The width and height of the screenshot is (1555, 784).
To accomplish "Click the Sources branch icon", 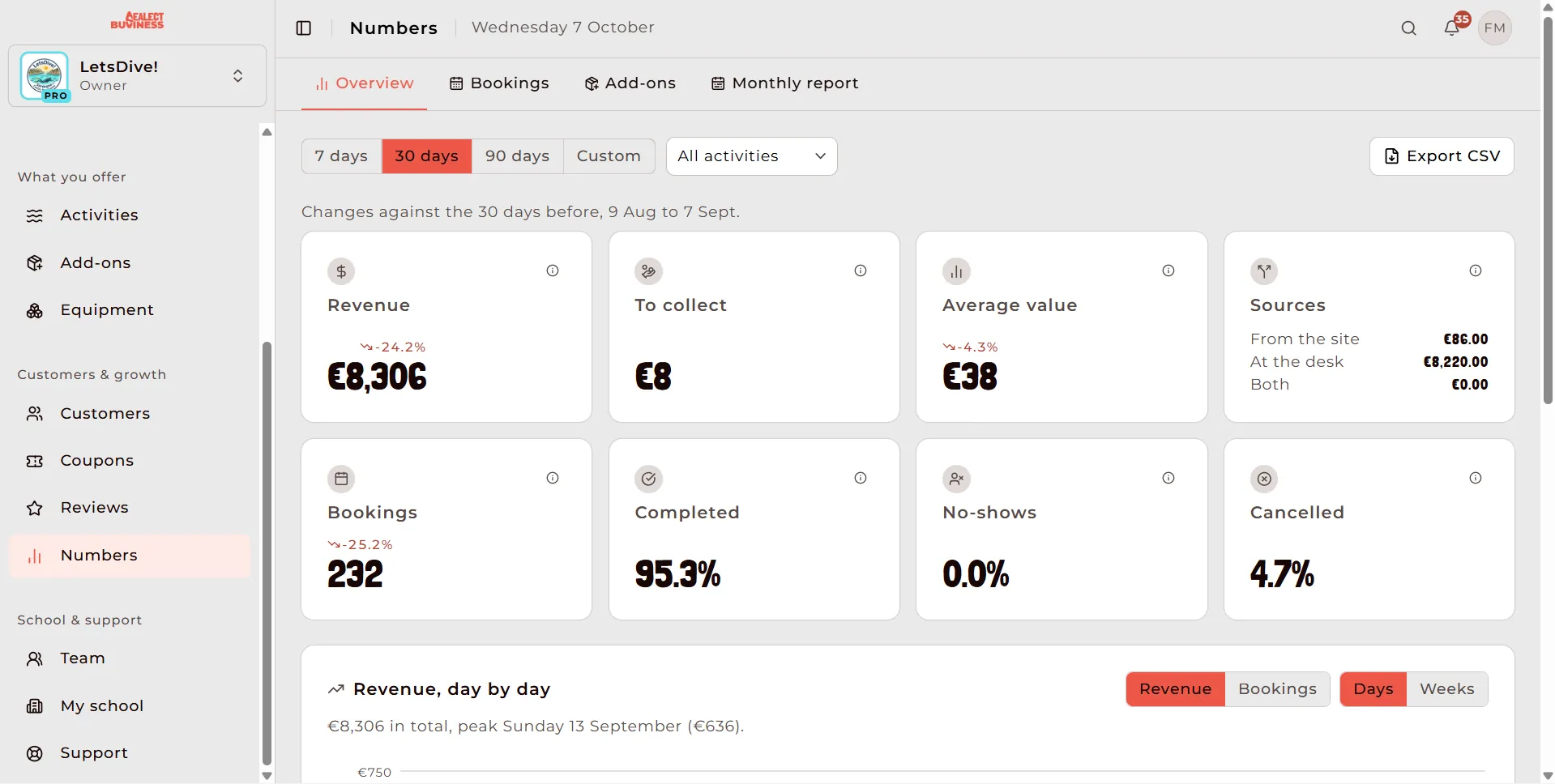I will pyautogui.click(x=1264, y=271).
